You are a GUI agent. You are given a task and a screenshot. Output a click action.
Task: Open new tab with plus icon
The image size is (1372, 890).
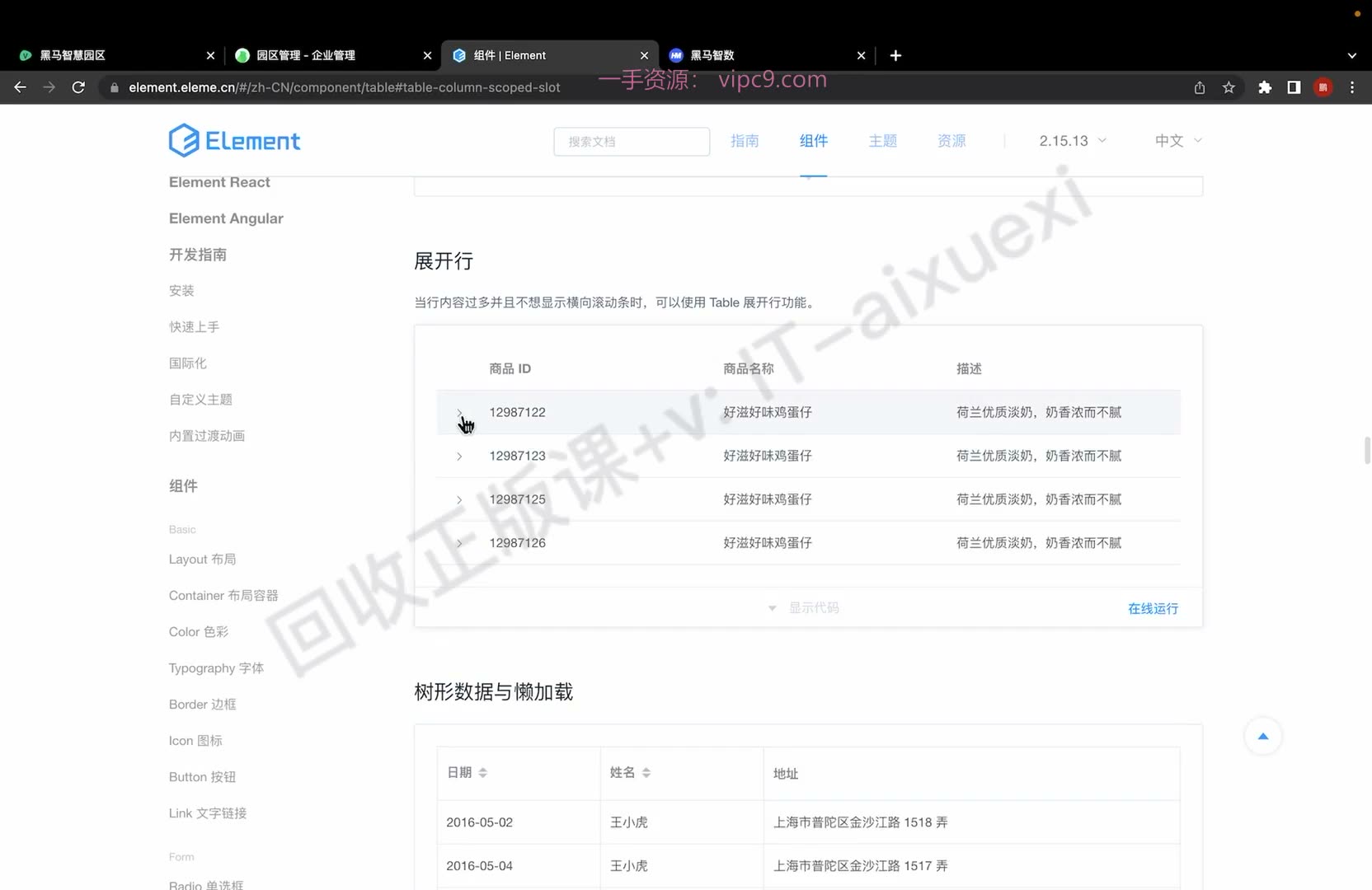click(895, 55)
